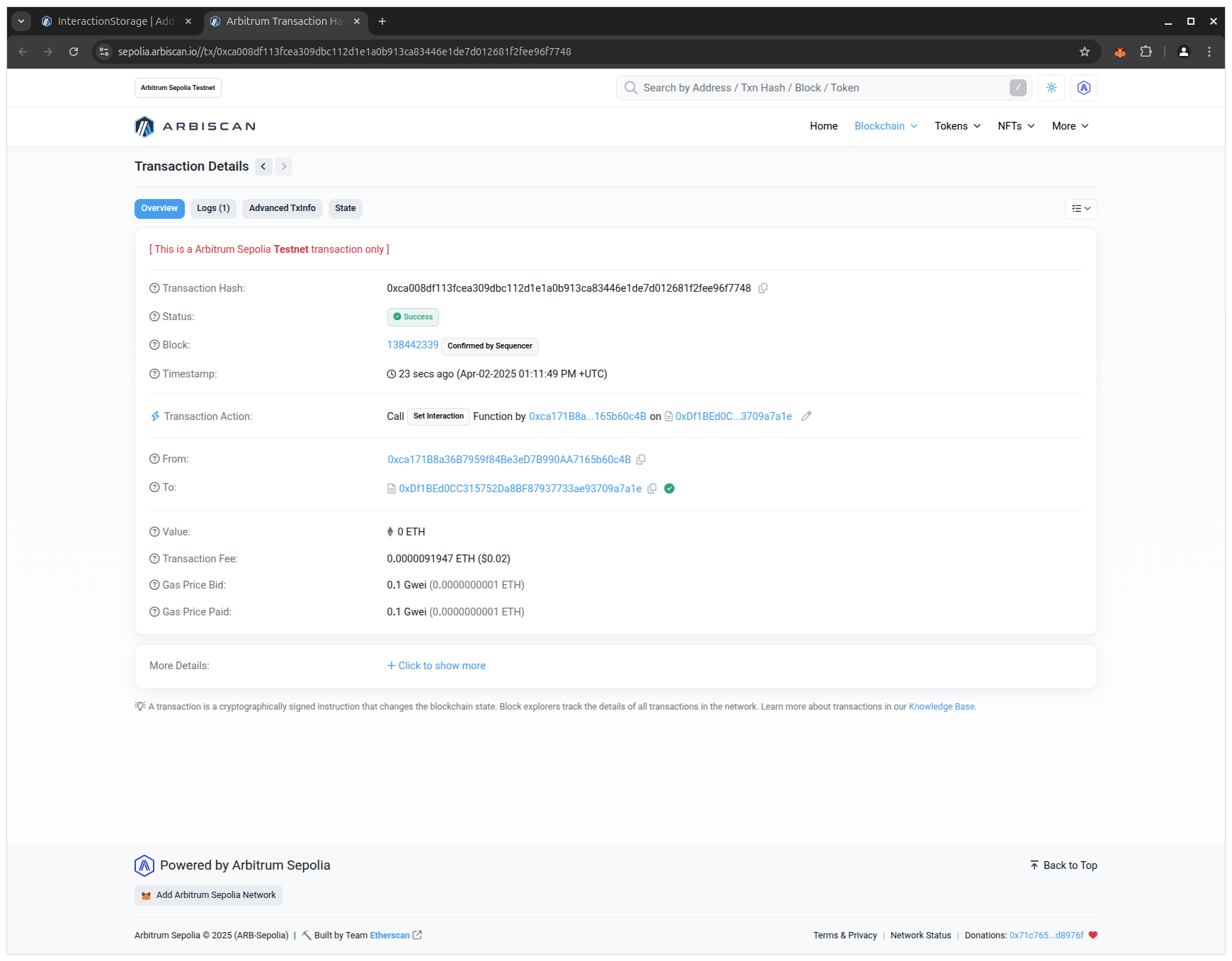
Task: Copy the To contract address
Action: coord(652,489)
